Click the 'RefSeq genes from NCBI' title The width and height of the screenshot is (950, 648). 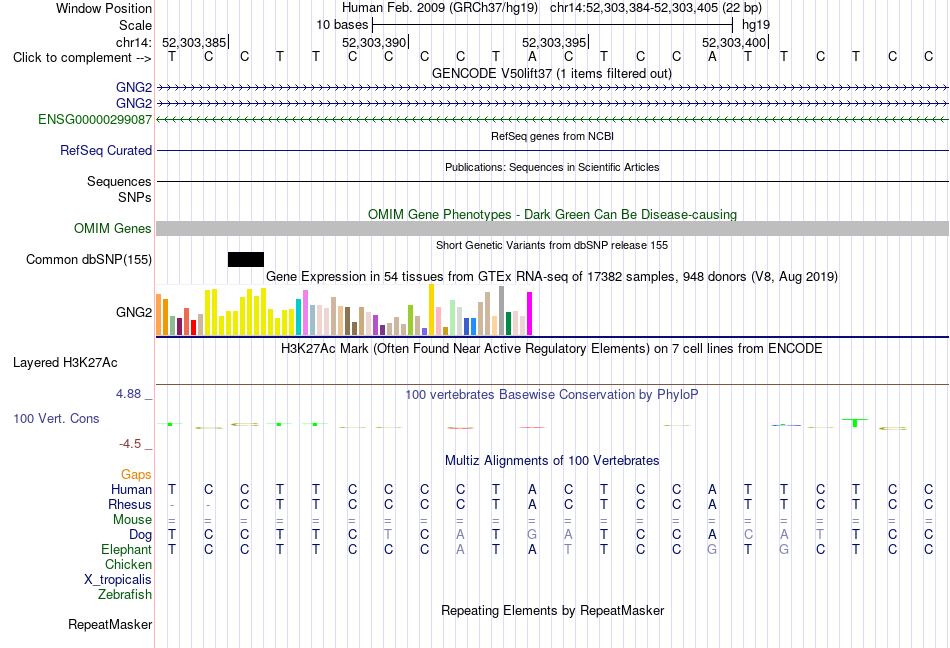(x=552, y=136)
